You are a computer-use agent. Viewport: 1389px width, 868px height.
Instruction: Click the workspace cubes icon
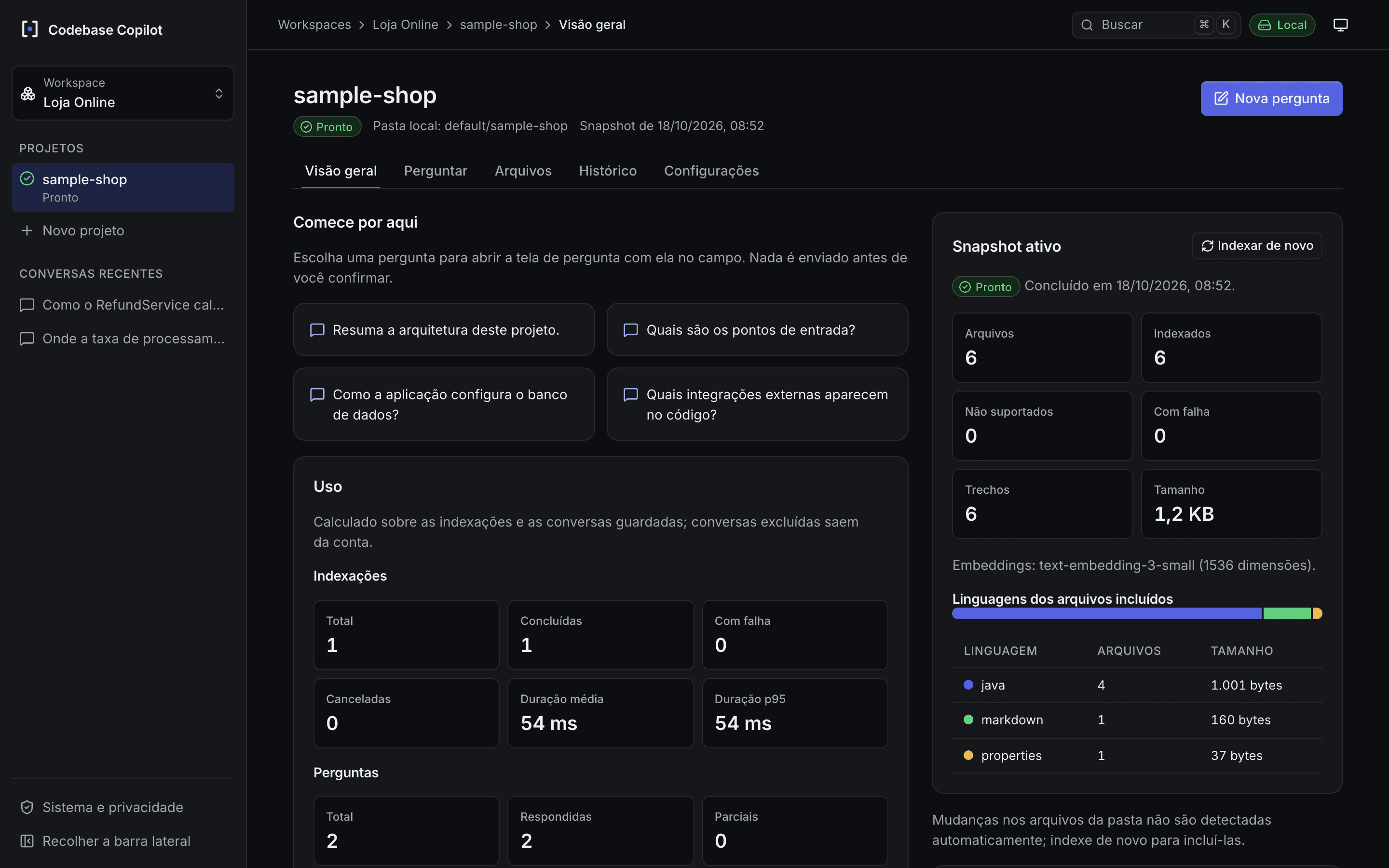(27, 93)
